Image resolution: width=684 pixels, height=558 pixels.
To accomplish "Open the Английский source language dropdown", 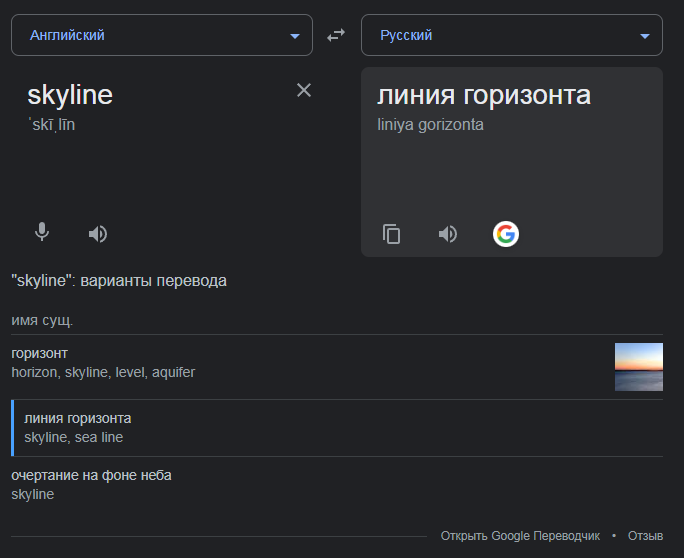I will coord(162,35).
